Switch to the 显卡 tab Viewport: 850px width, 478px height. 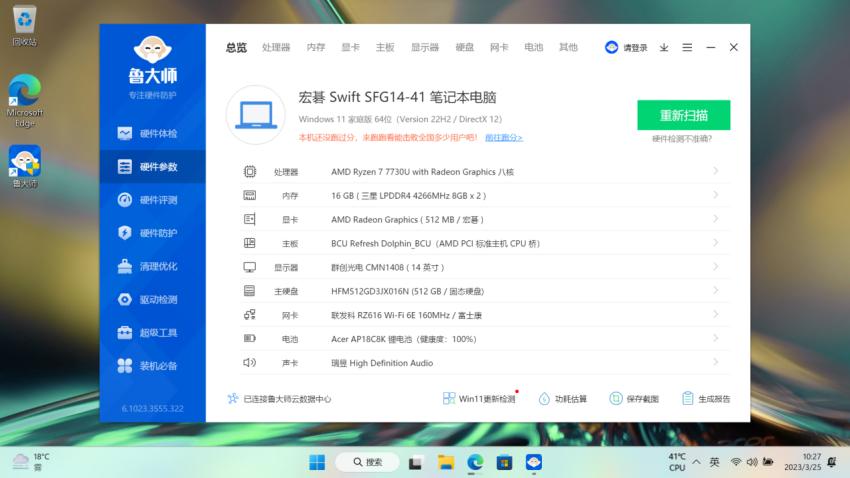(350, 47)
